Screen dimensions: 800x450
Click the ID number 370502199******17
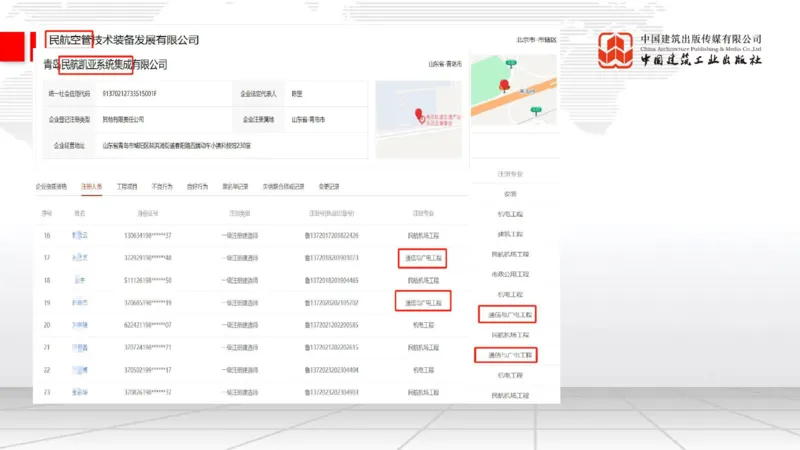coord(148,370)
